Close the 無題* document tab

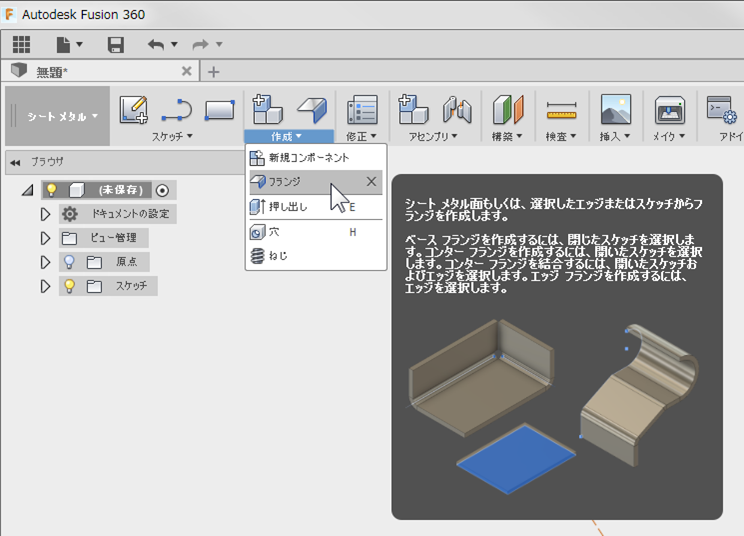pyautogui.click(x=186, y=71)
